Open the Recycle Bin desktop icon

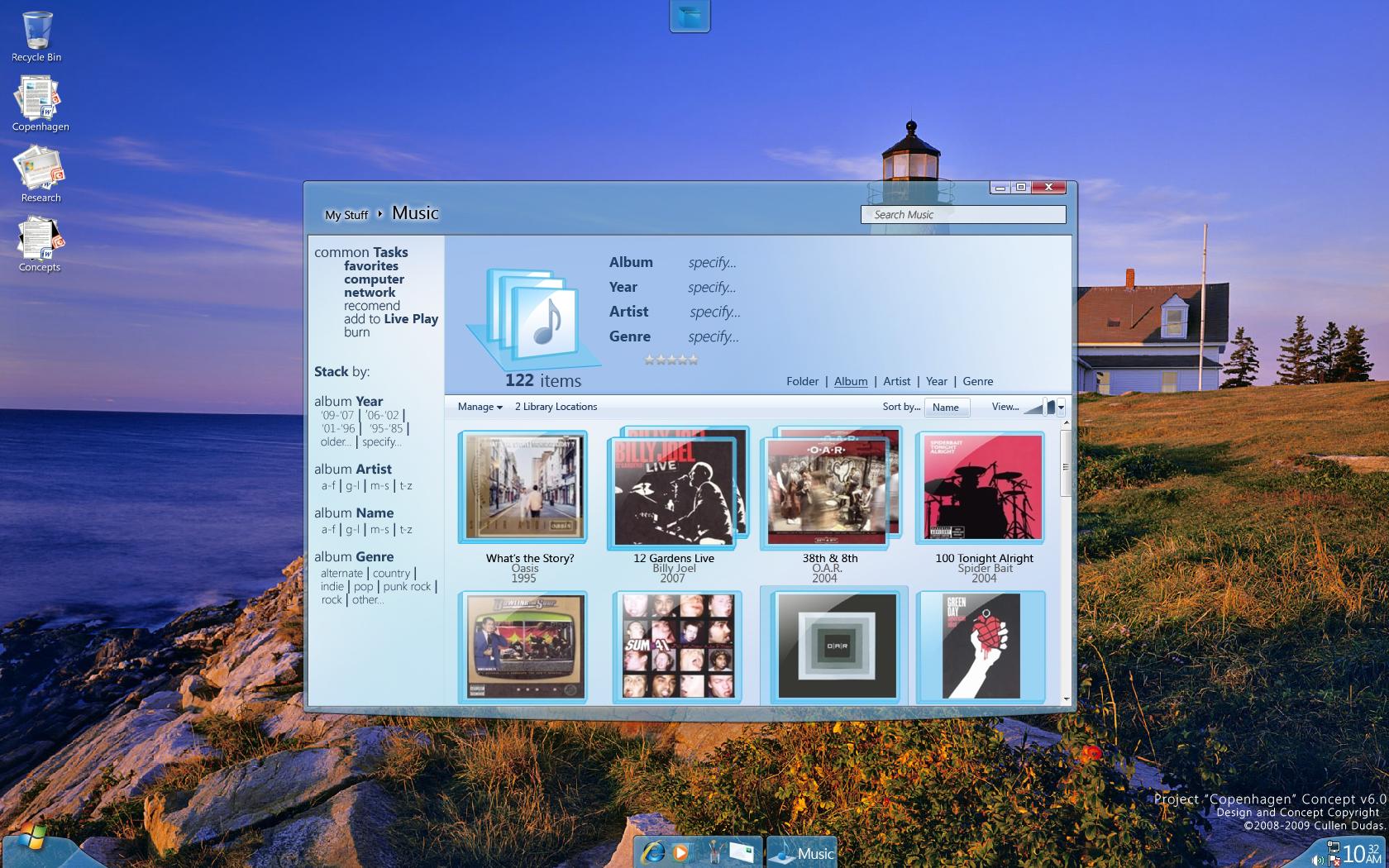pos(37,36)
